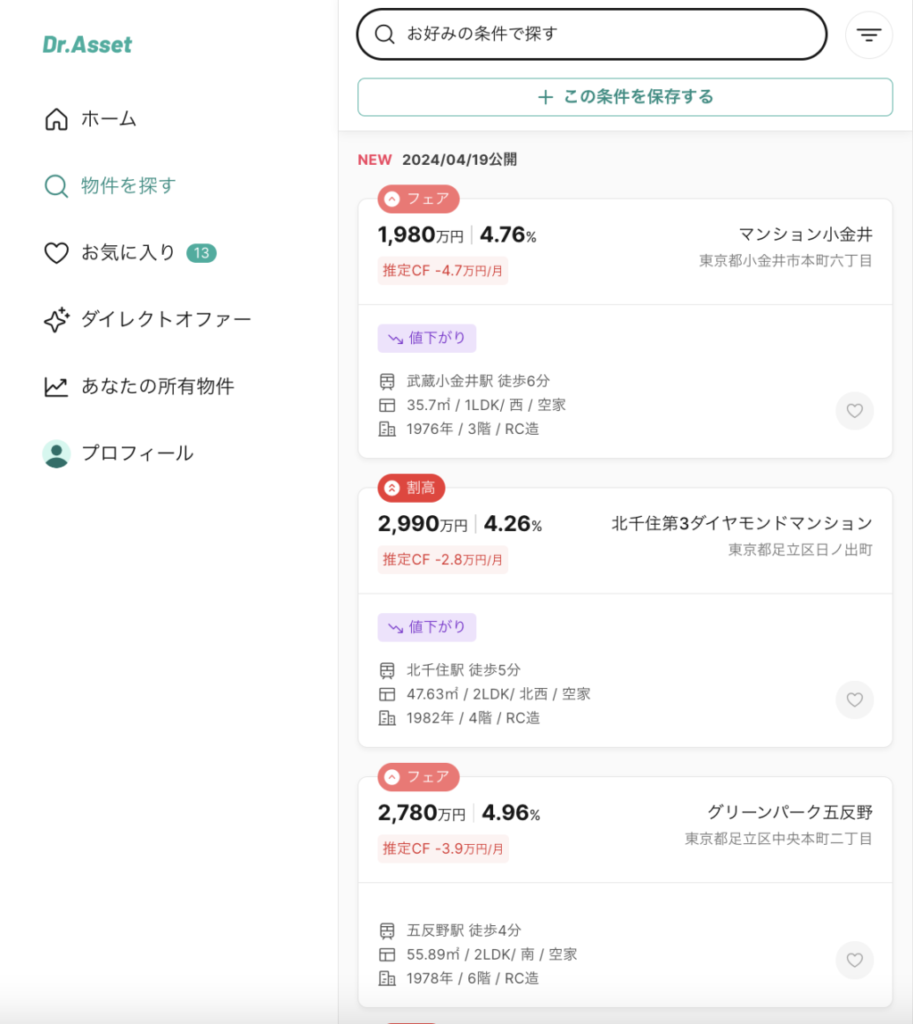This screenshot has width=913, height=1024.
Task: Favorite マンション小金井 with heart button
Action: (854, 411)
